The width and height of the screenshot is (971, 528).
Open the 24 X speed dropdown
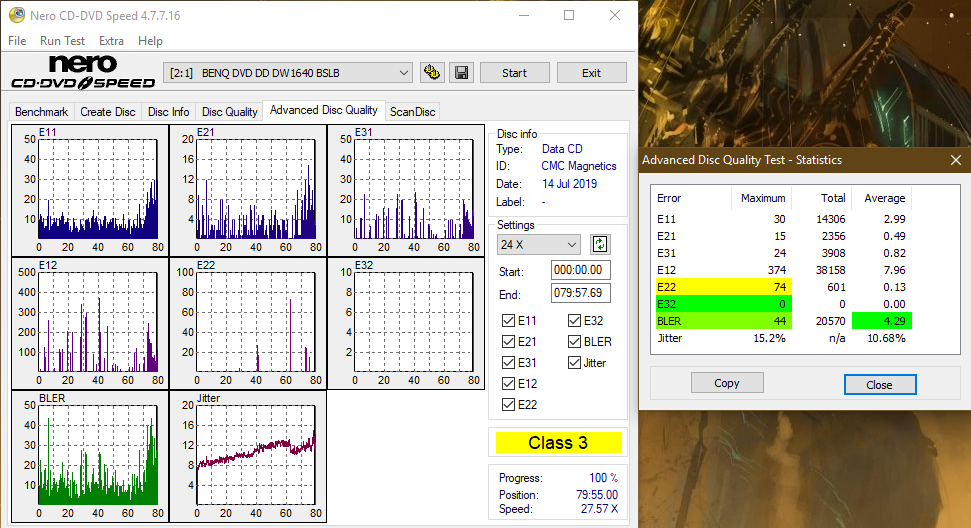pos(538,245)
